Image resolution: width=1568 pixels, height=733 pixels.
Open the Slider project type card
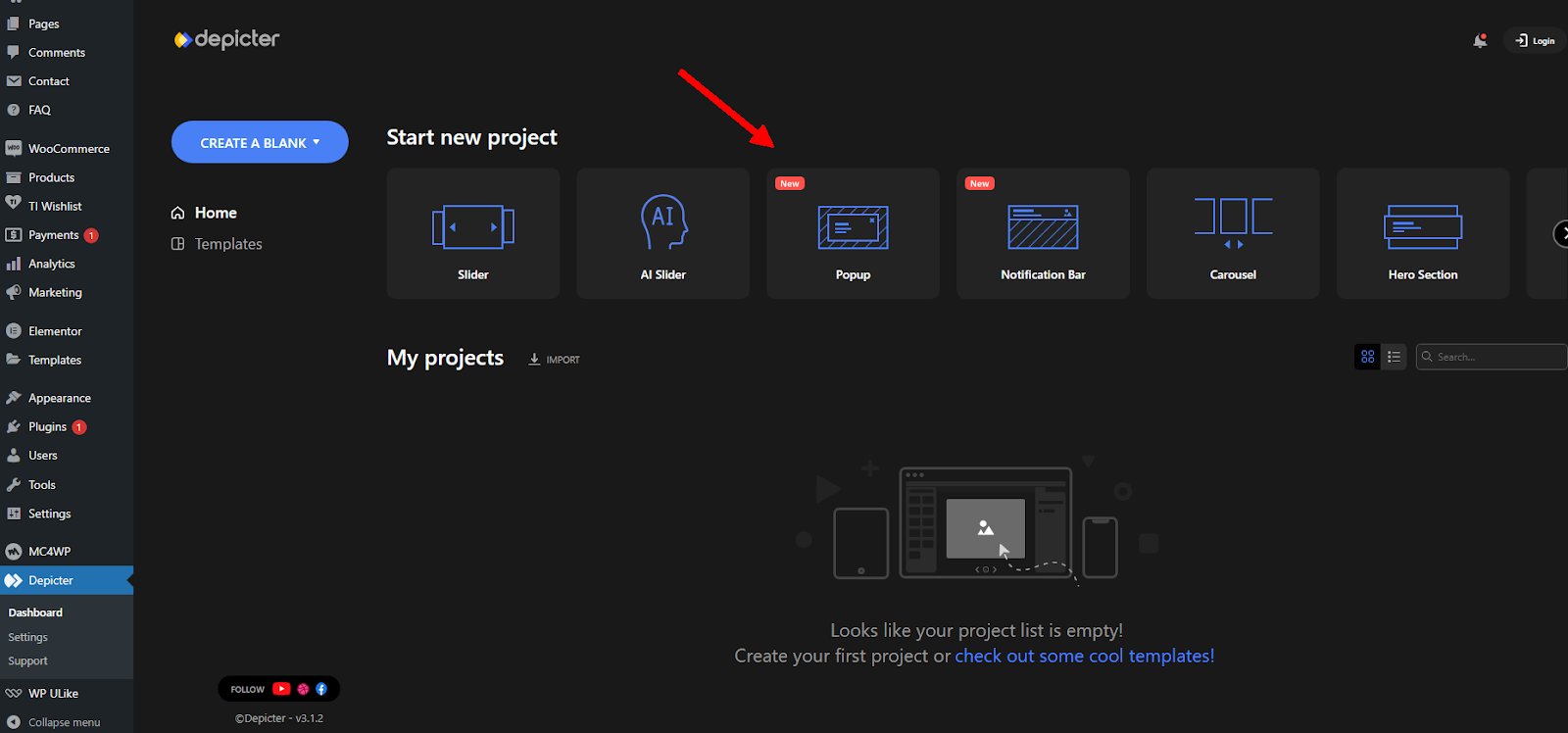[x=473, y=233]
